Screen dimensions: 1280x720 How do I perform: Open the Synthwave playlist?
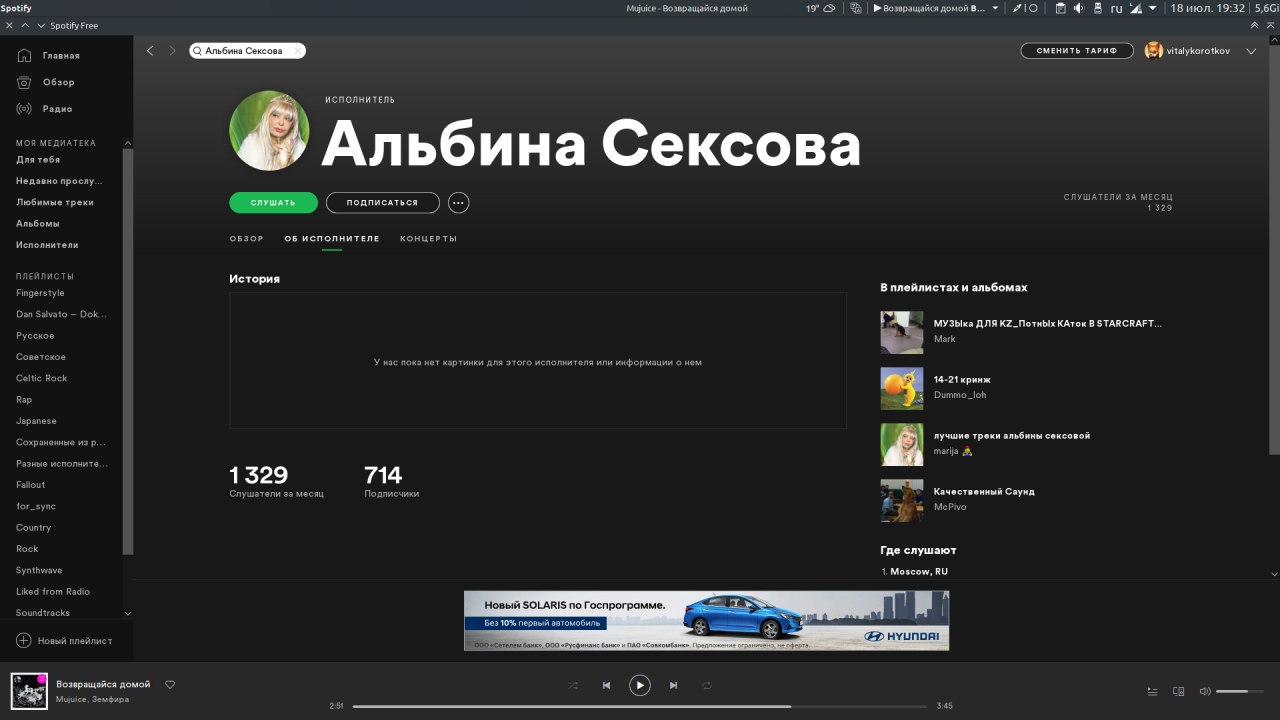(39, 570)
